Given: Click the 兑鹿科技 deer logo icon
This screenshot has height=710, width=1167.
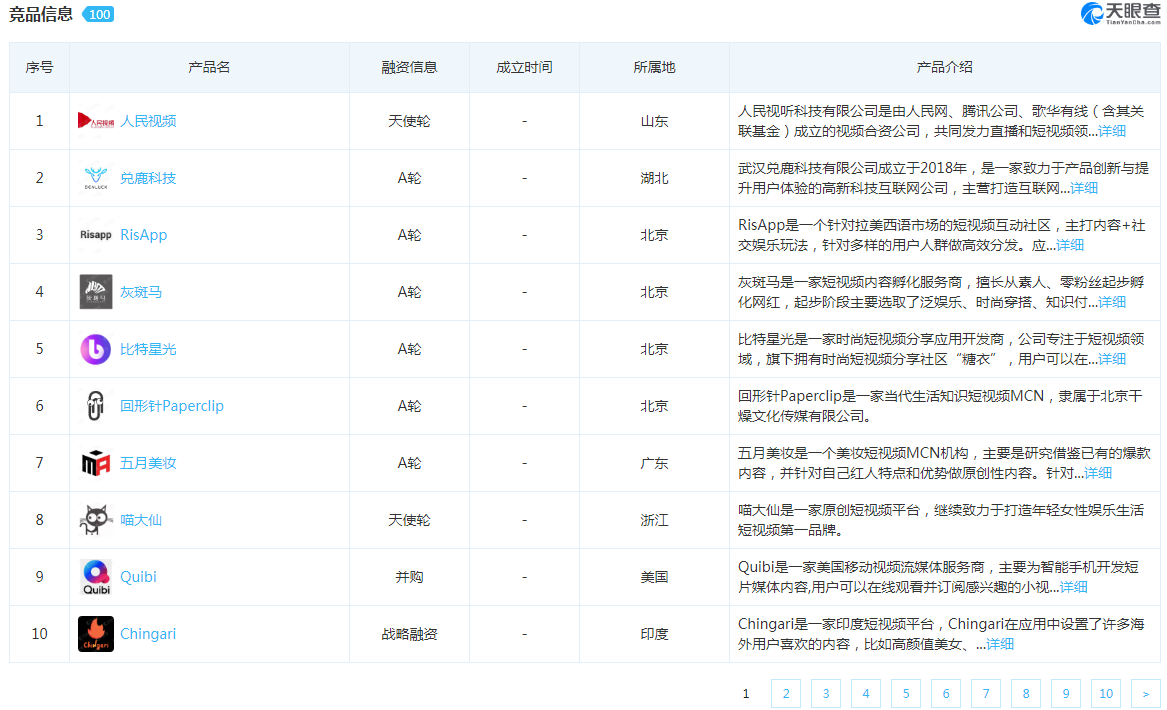Looking at the screenshot, I should [x=95, y=178].
